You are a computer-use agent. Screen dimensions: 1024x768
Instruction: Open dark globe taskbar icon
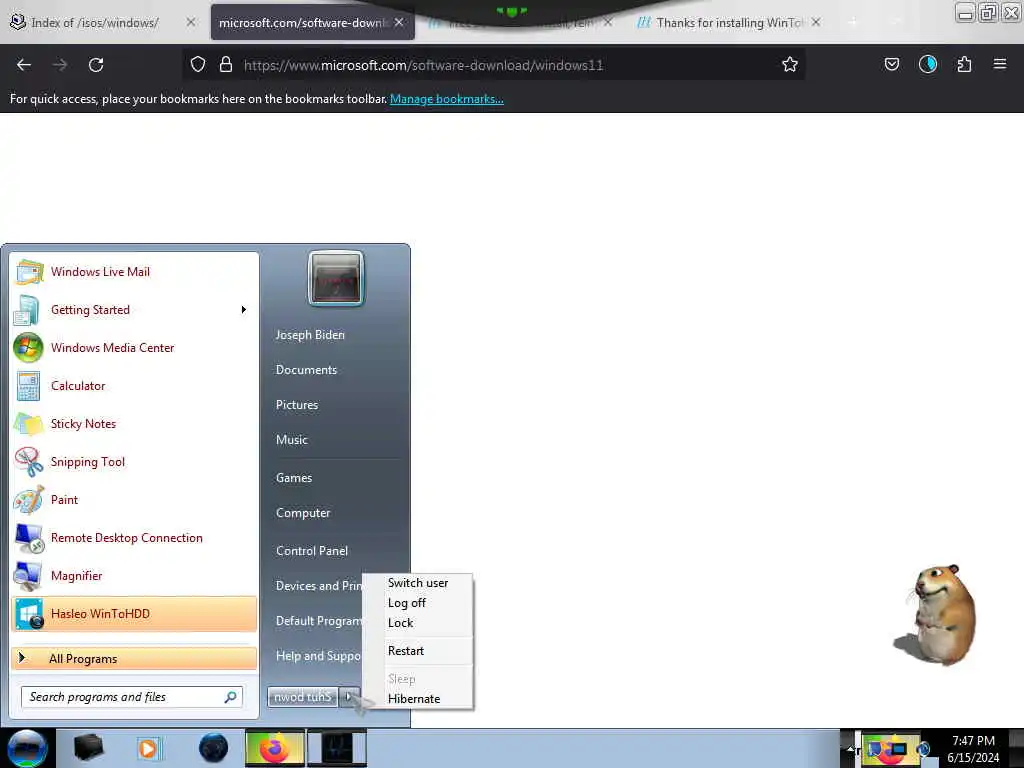[x=214, y=748]
